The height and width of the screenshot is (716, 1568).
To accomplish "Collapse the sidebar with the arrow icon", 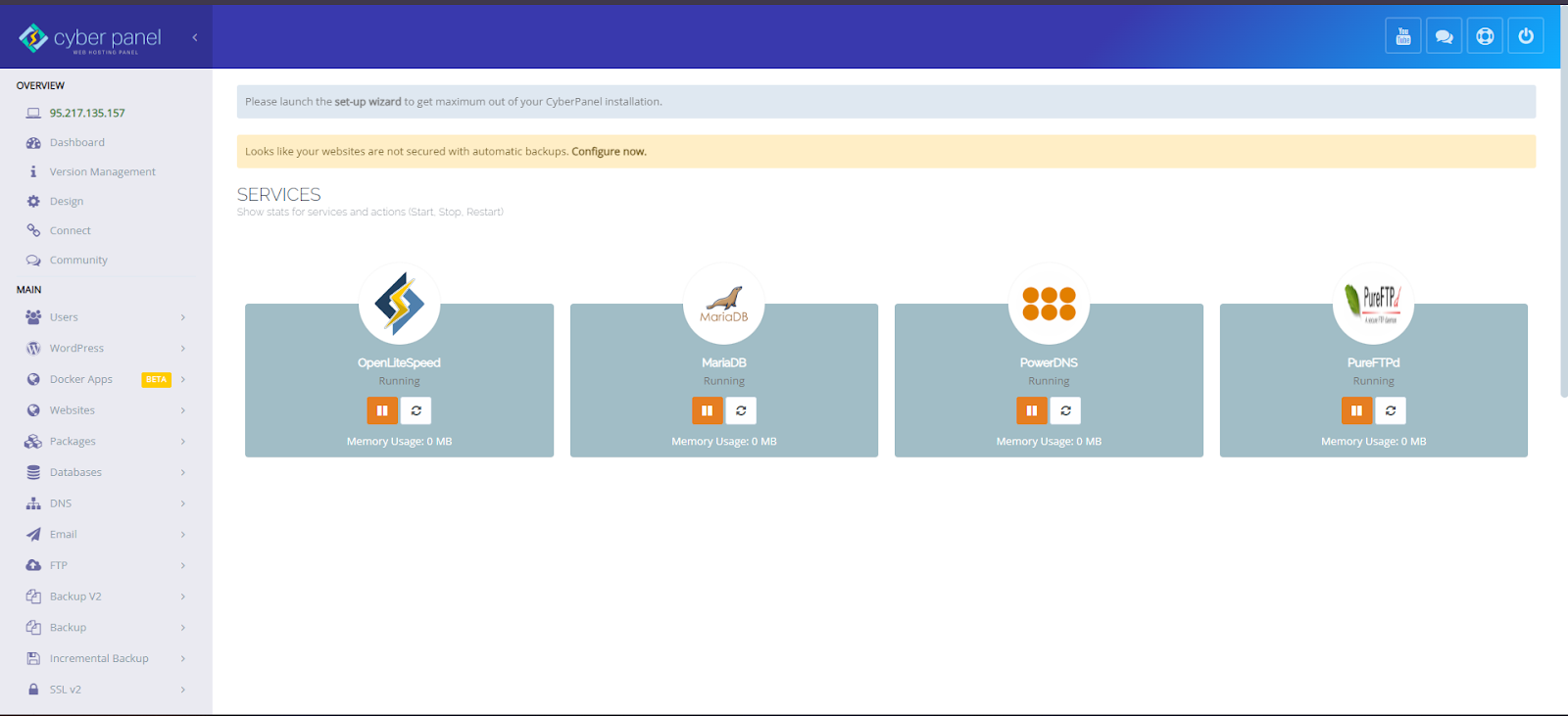I will pyautogui.click(x=195, y=37).
